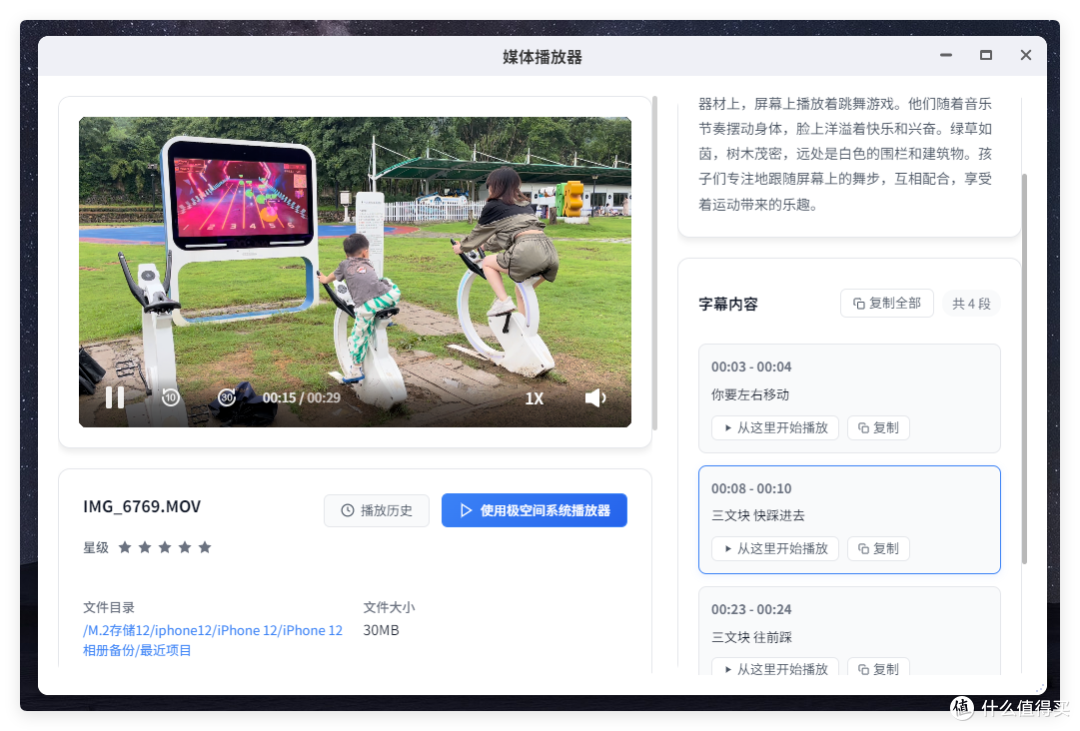Image resolution: width=1080 pixels, height=731 pixels.
Task: Set rating to three stars
Action: point(165,547)
